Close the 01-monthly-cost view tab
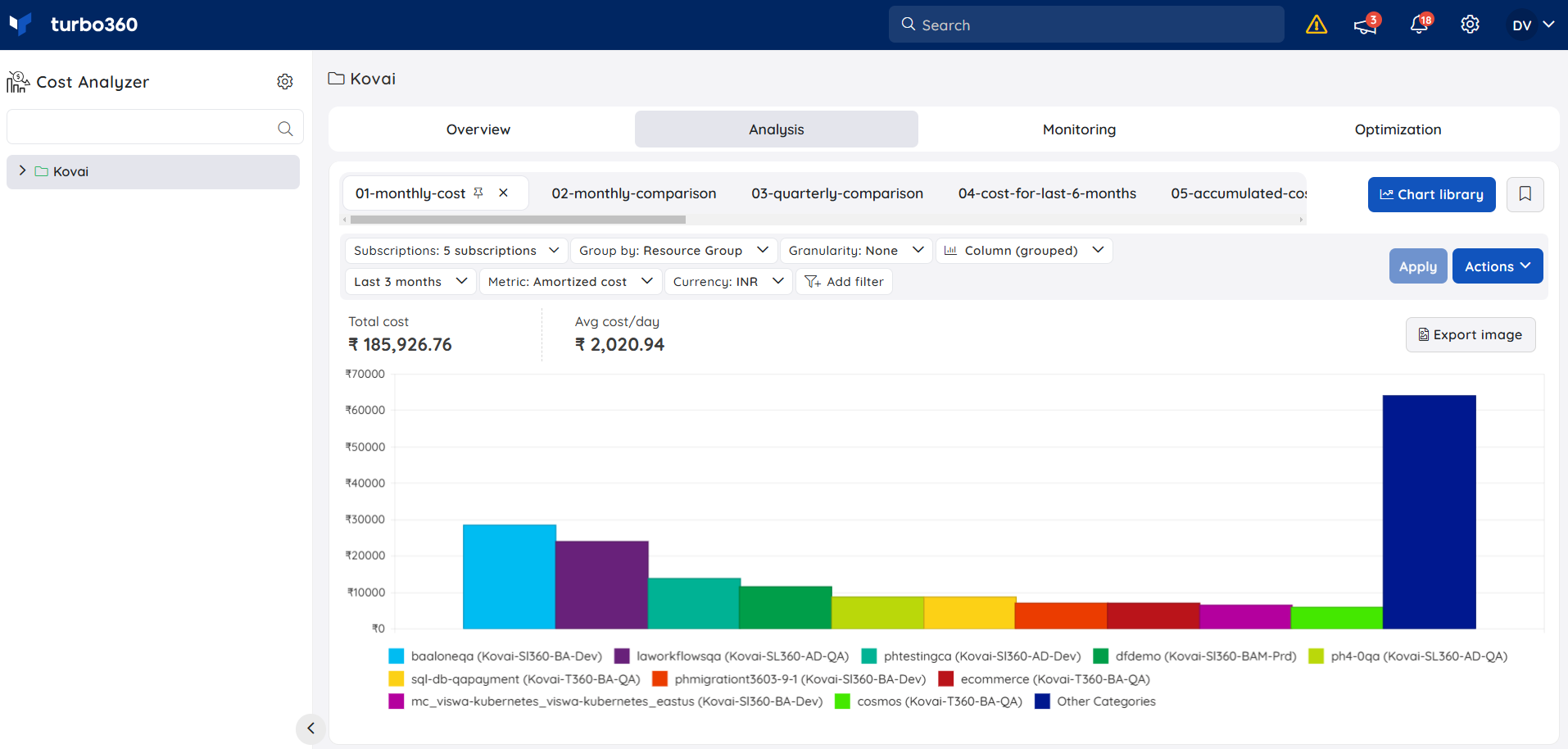The height and width of the screenshot is (749, 1568). [x=504, y=193]
